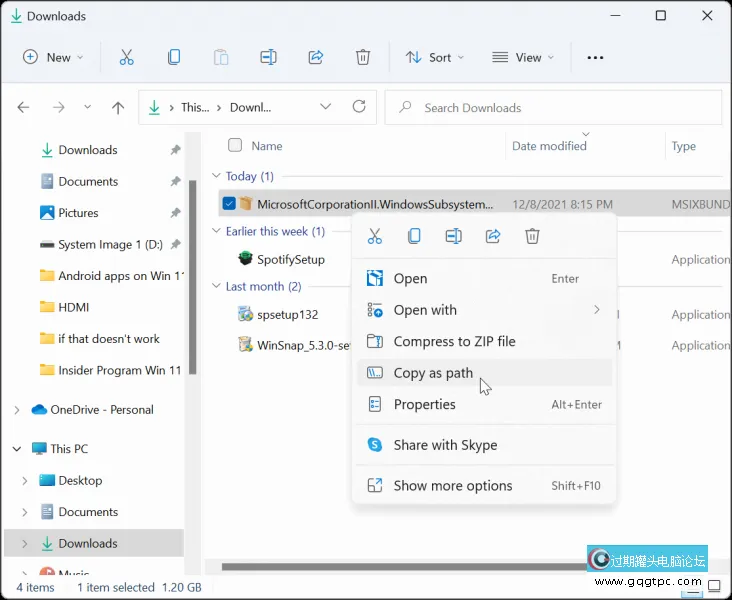The image size is (732, 600).
Task: Click the New button in the toolbar
Action: pos(53,58)
